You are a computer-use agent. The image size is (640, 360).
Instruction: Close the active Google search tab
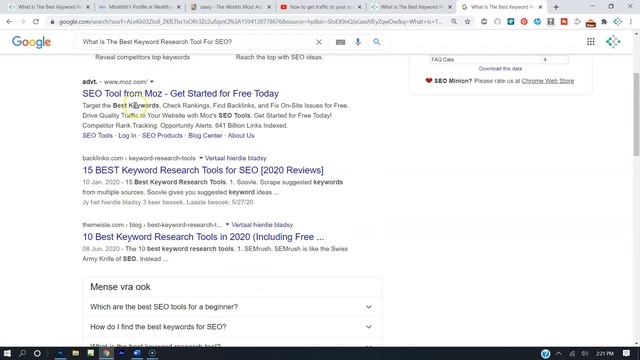click(x=540, y=7)
